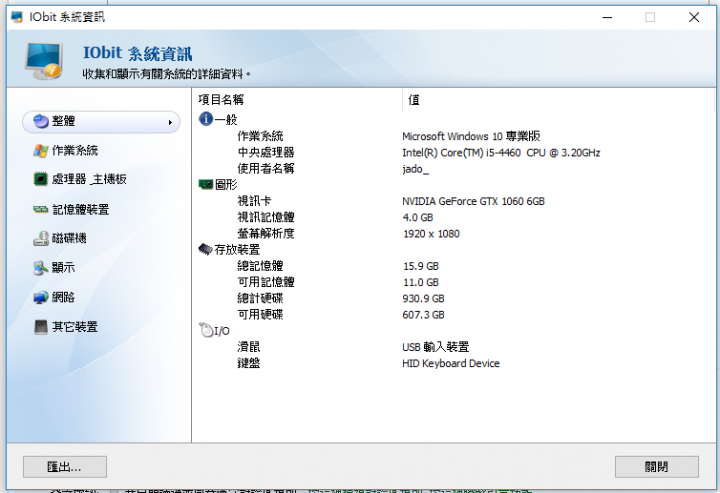Viewport: 720px width, 493px height.
Task: Select the 總計硬碟 row label
Action: pyautogui.click(x=260, y=298)
